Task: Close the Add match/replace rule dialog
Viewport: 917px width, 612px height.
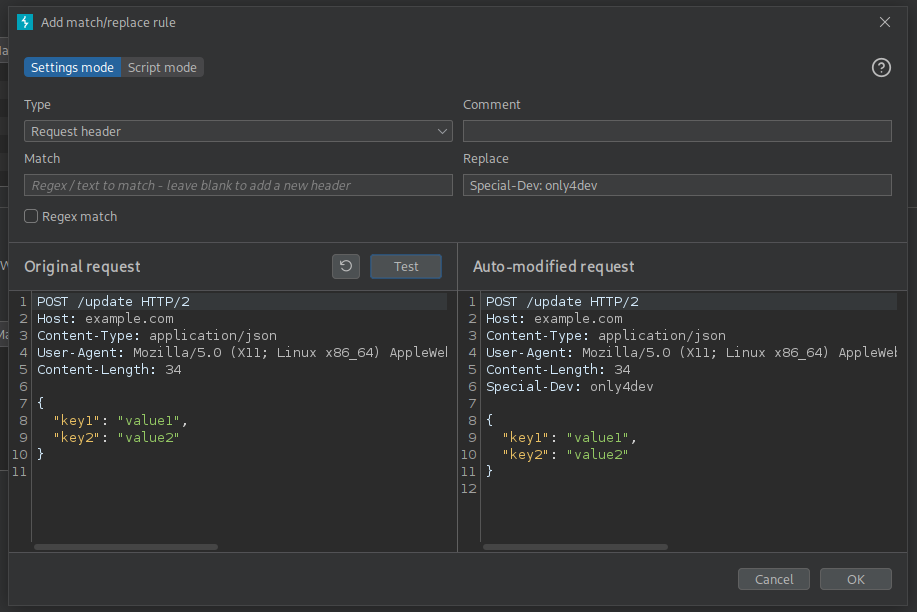Action: 884,22
